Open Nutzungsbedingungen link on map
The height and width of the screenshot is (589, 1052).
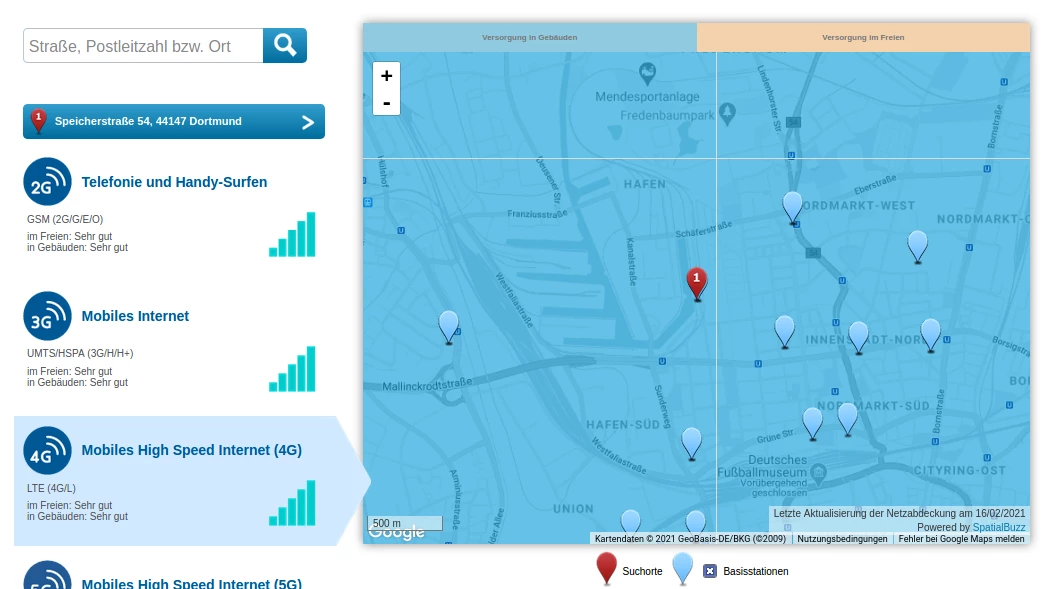coord(842,539)
